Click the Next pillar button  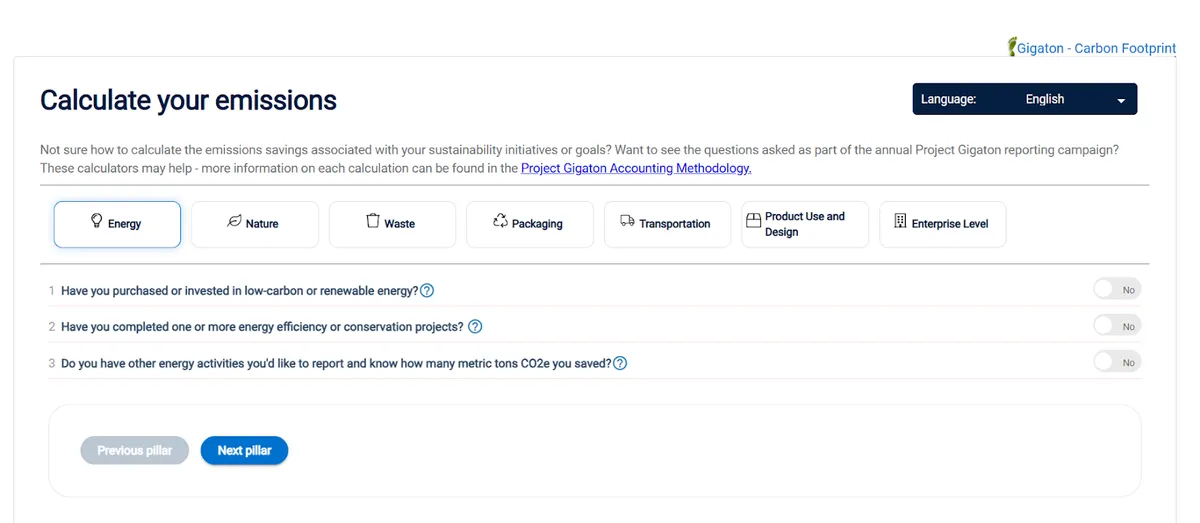click(x=244, y=451)
